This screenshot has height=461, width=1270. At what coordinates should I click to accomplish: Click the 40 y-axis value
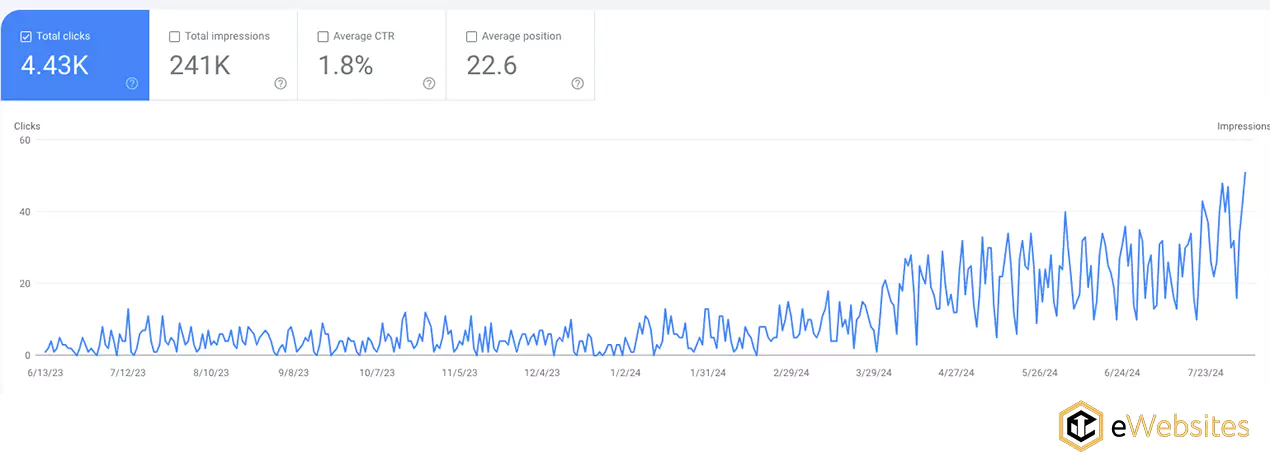(x=26, y=211)
